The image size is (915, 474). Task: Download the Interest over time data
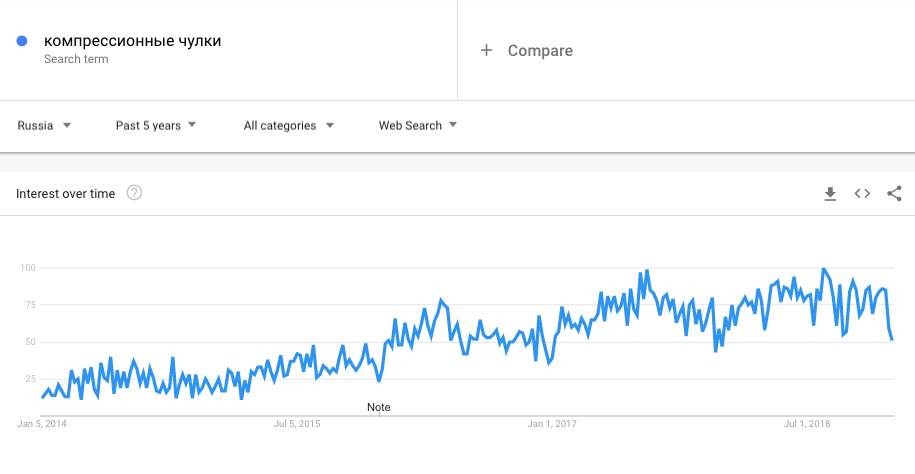tap(830, 193)
